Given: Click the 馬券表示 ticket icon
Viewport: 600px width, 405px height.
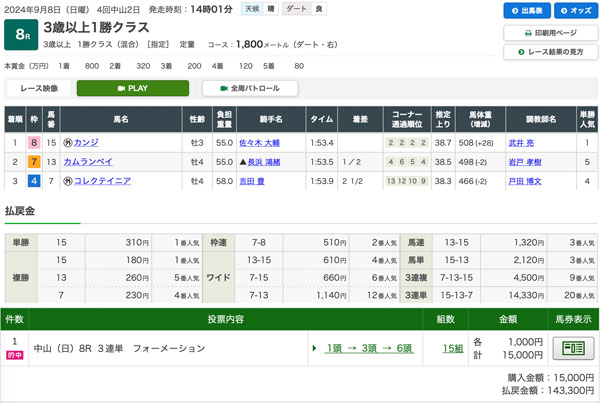Looking at the screenshot, I should click(573, 348).
